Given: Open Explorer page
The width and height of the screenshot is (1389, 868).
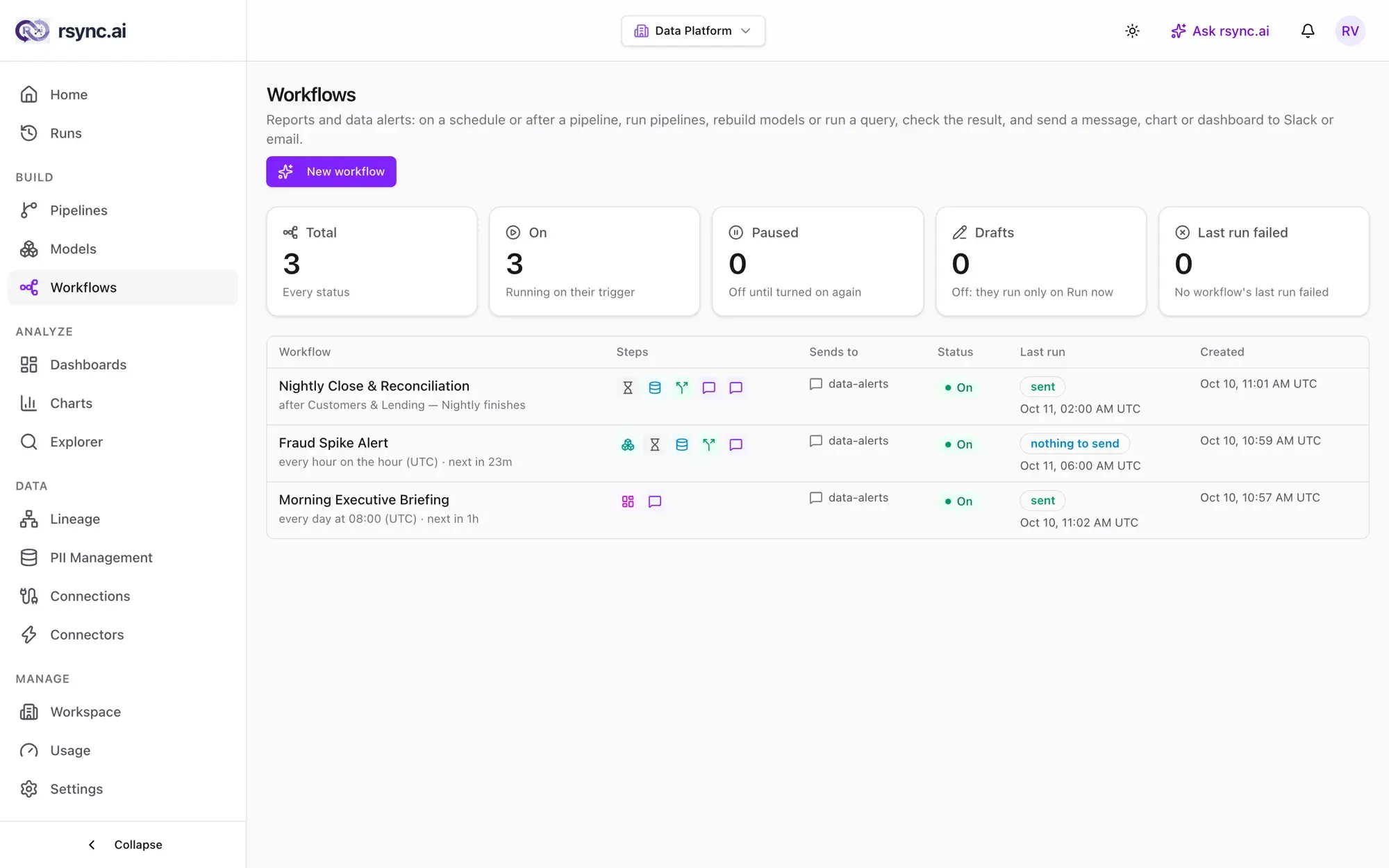Looking at the screenshot, I should point(123,442).
